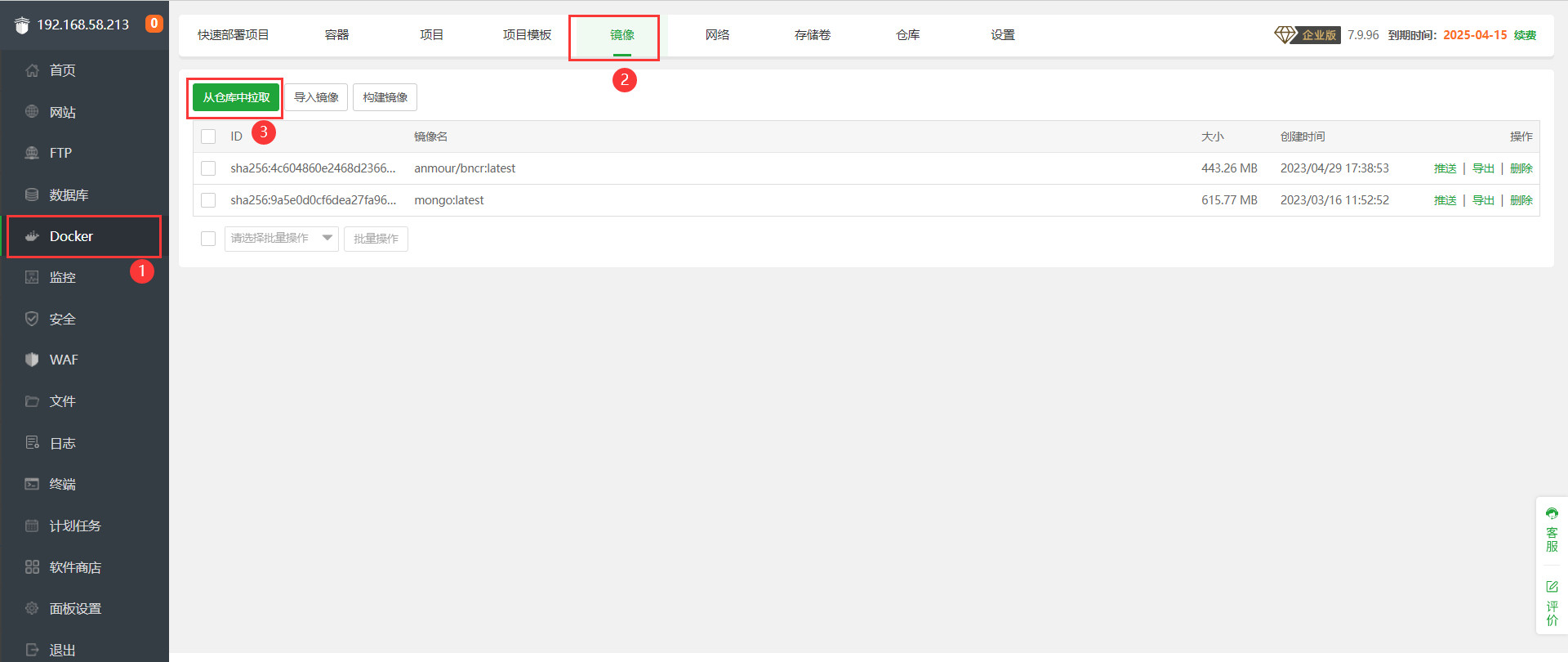Click the 2023/03/16 11:52:52 creation time
The width and height of the screenshot is (1568, 662).
pyautogui.click(x=1334, y=200)
